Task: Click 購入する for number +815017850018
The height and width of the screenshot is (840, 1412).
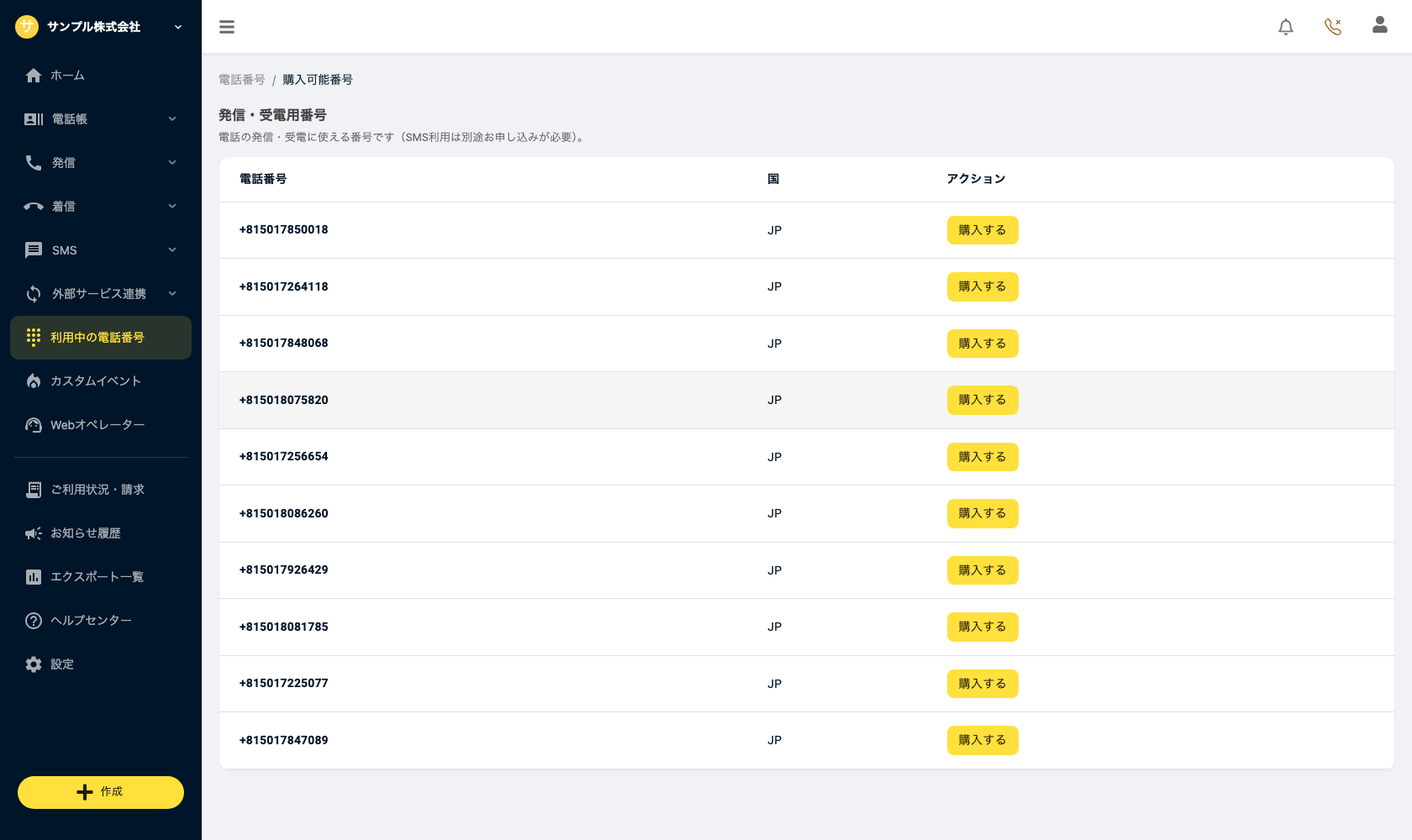Action: click(x=983, y=230)
